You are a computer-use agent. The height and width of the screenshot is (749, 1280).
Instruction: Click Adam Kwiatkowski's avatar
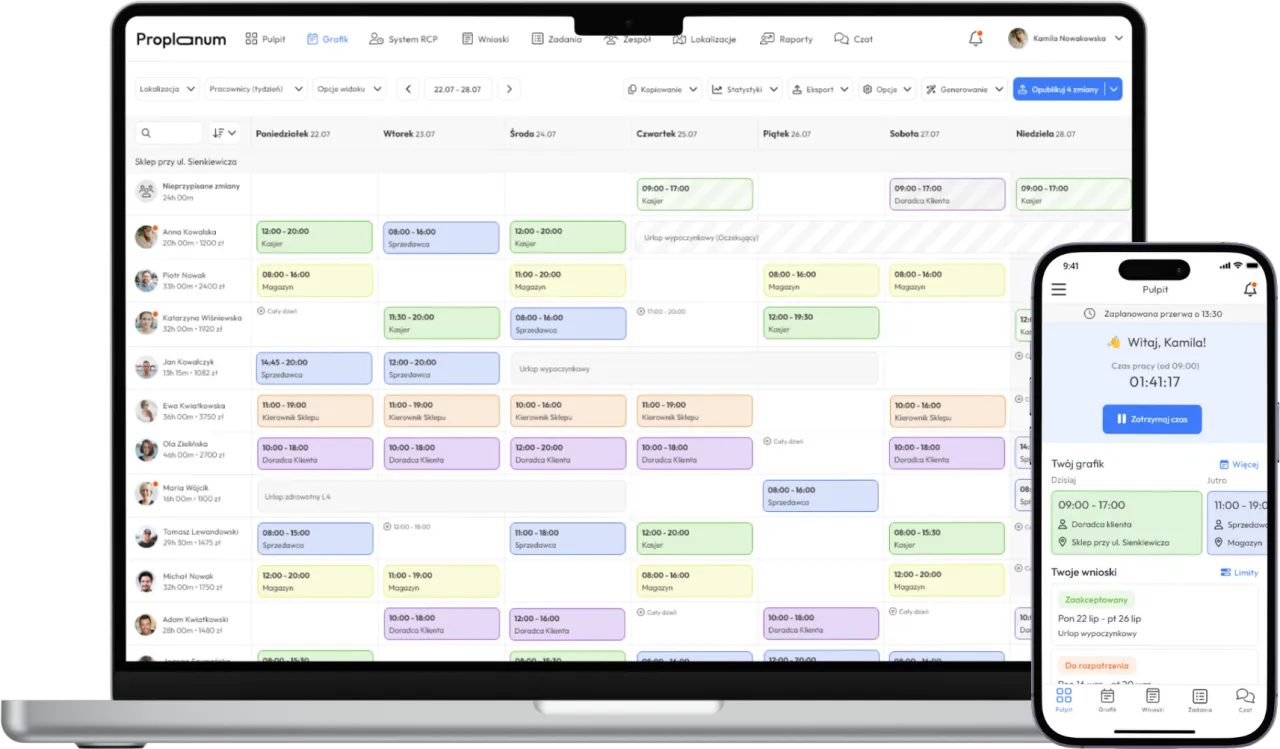pyautogui.click(x=146, y=624)
